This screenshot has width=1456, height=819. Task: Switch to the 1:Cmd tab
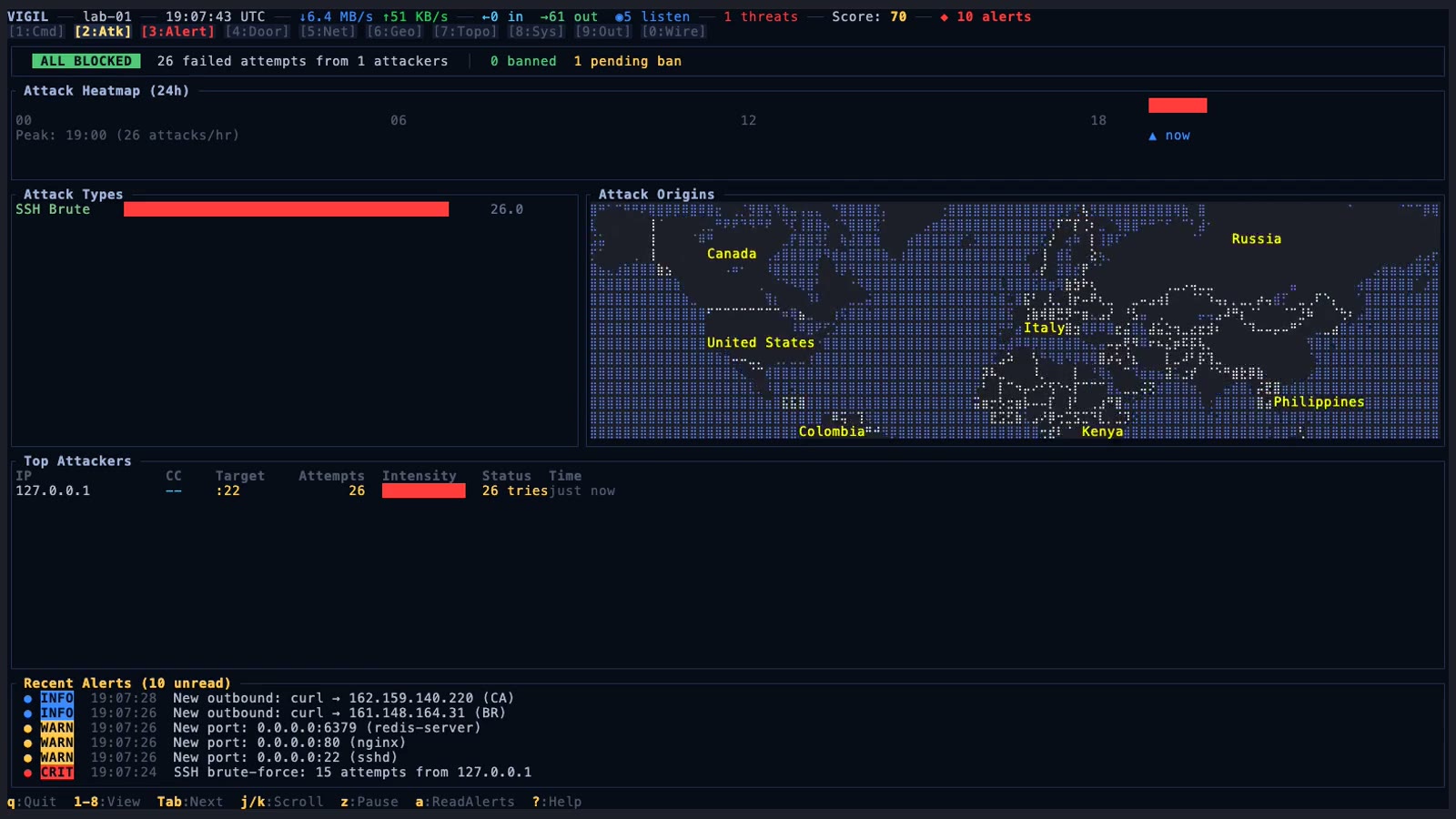coord(36,32)
